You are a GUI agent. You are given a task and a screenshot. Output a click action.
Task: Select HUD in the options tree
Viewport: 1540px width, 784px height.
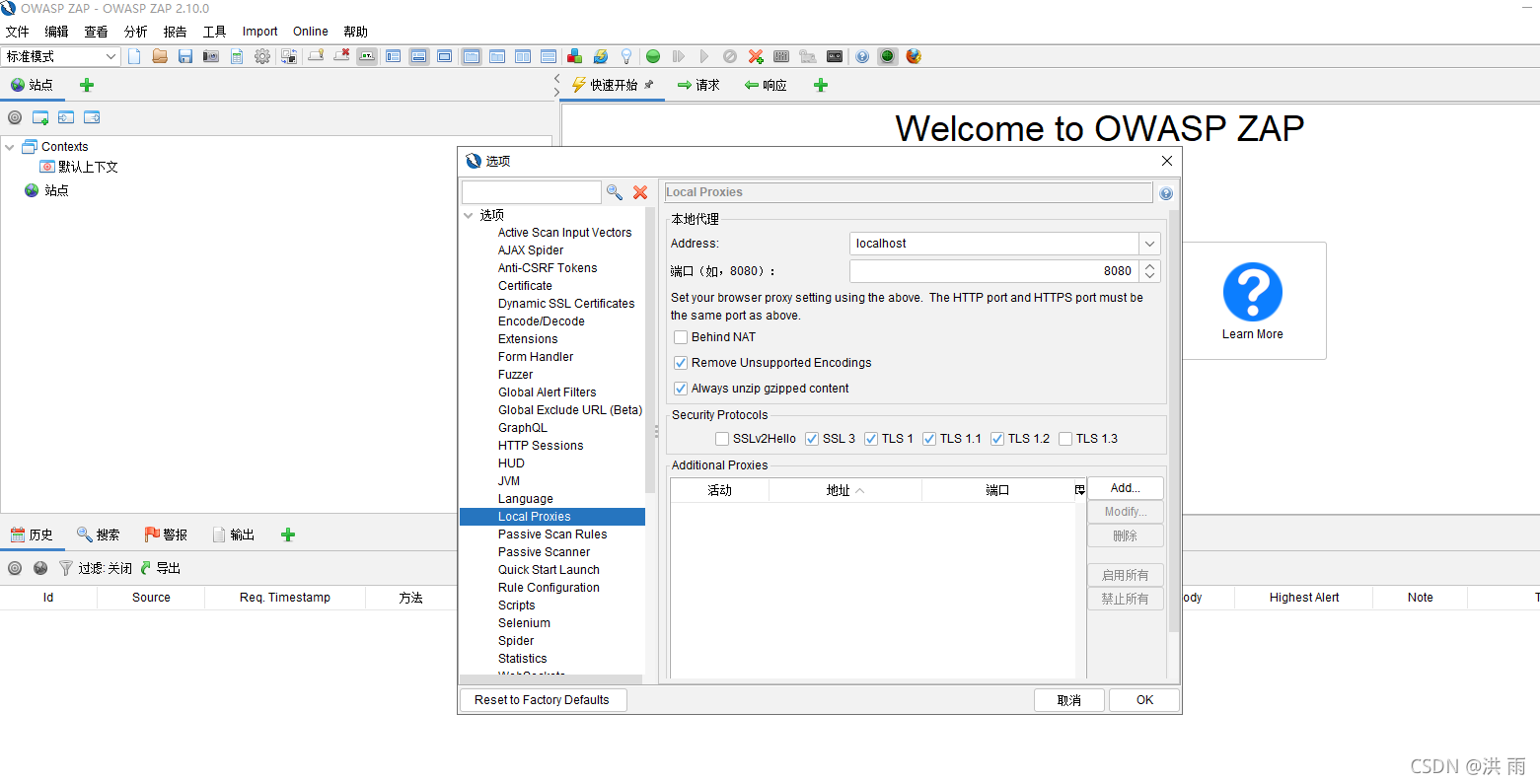click(511, 463)
